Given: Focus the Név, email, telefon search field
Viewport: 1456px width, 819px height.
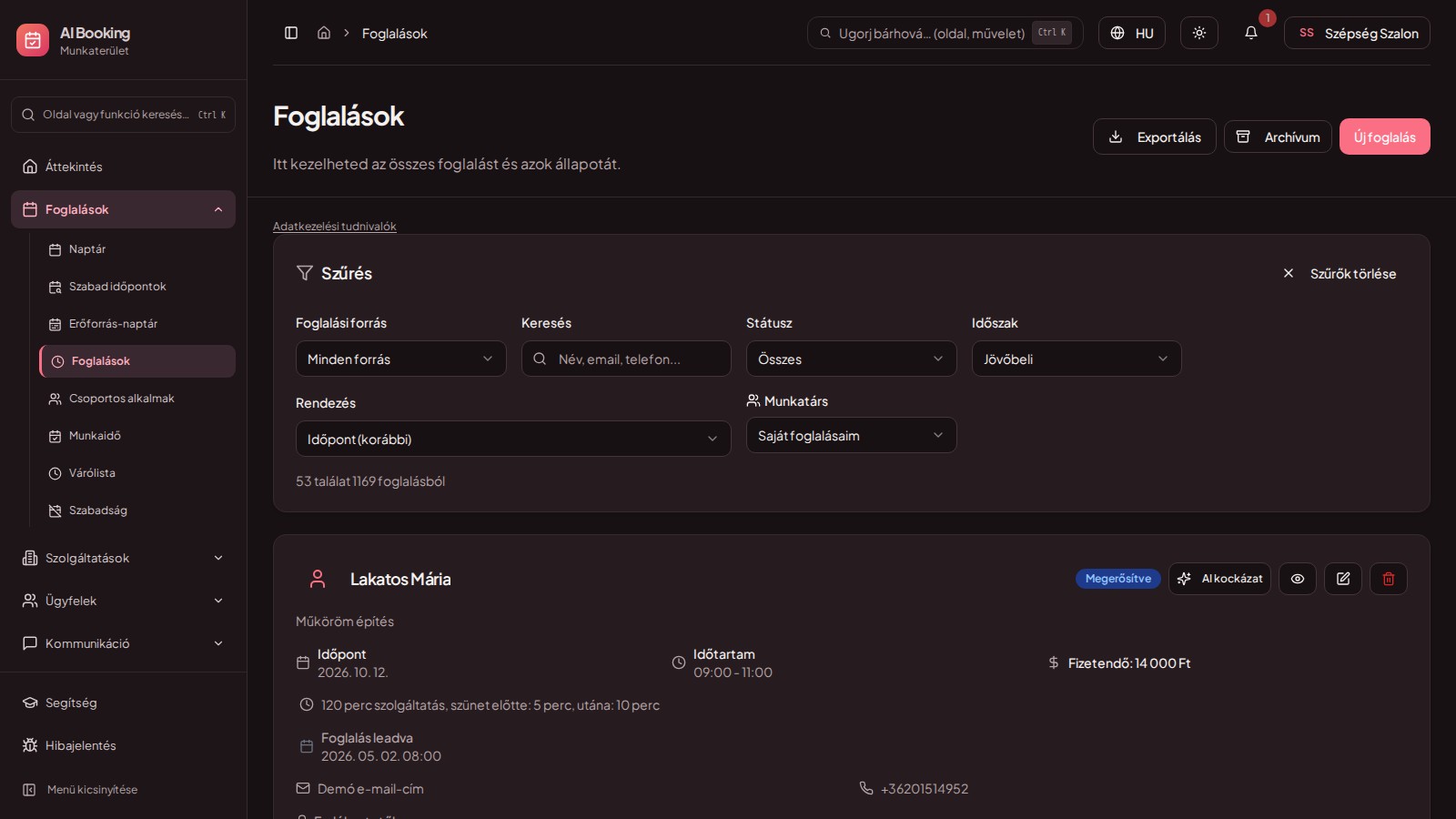Looking at the screenshot, I should (x=626, y=359).
